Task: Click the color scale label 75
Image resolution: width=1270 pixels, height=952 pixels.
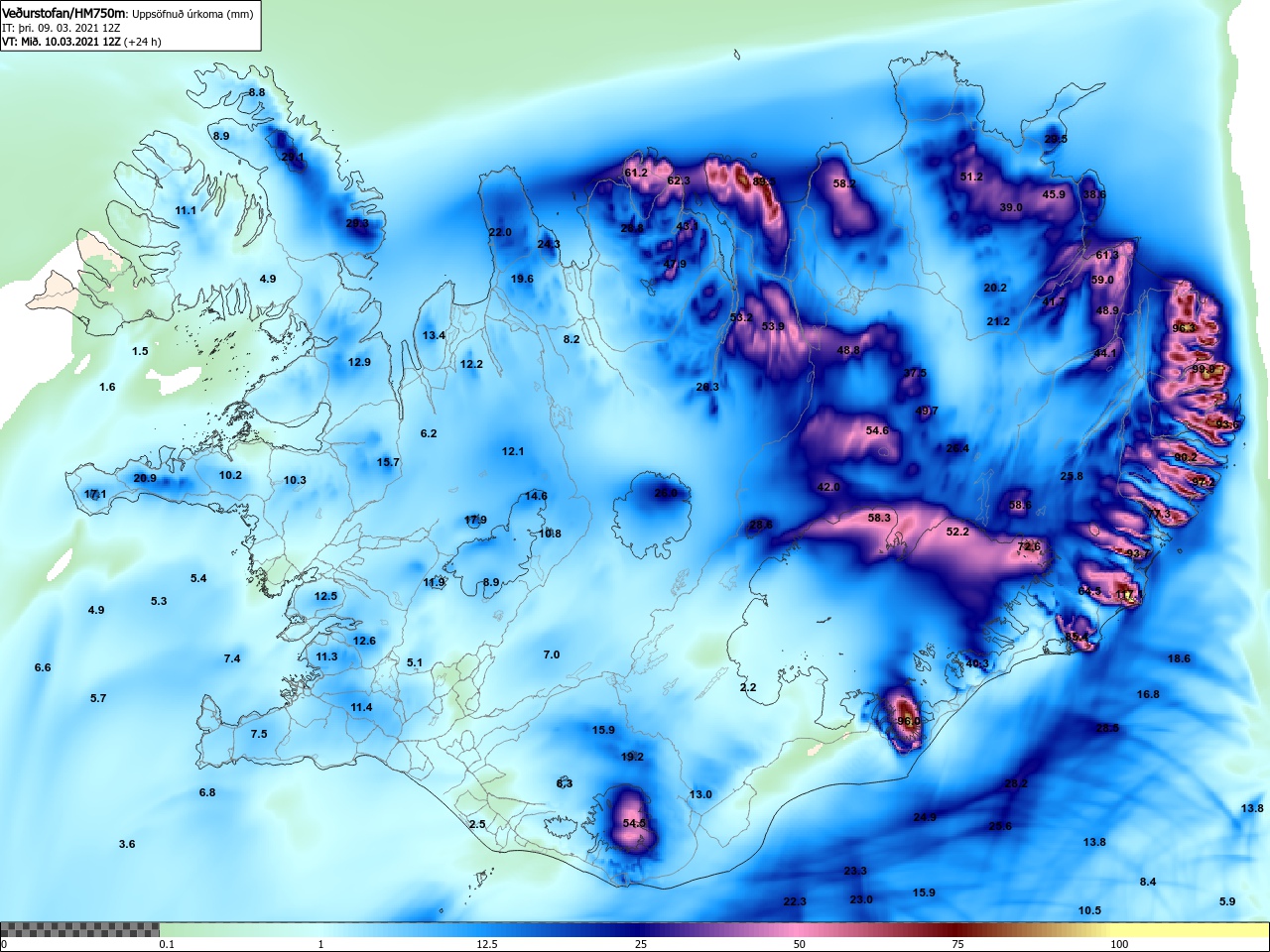Action: (957, 944)
